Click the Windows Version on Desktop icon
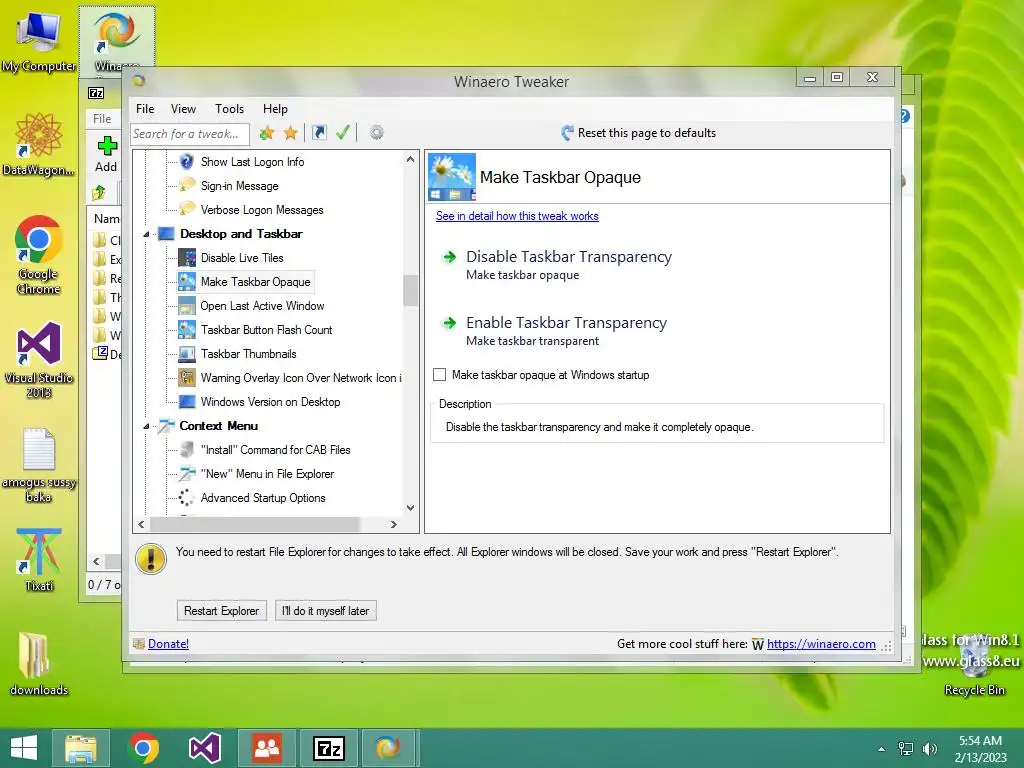The image size is (1024, 768). pyautogui.click(x=187, y=402)
